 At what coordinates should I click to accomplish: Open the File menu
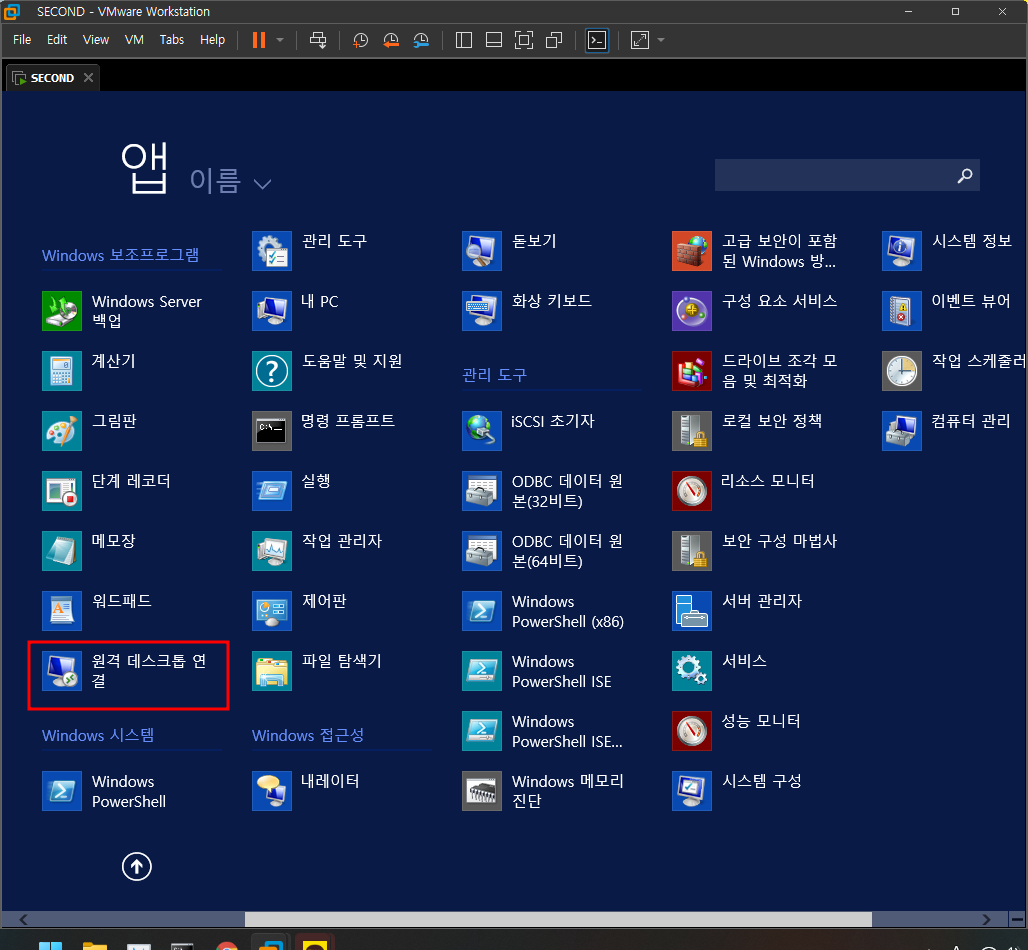(22, 40)
